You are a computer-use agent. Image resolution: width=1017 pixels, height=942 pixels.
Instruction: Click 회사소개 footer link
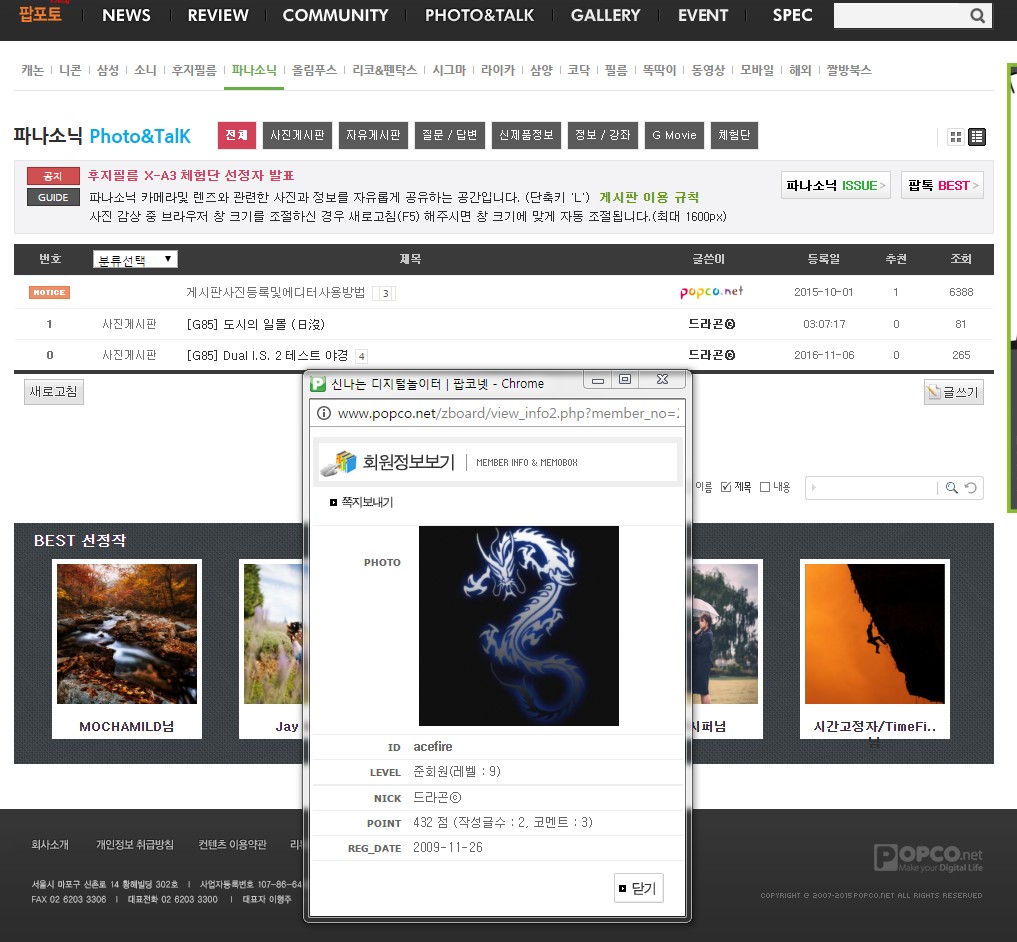click(x=50, y=845)
